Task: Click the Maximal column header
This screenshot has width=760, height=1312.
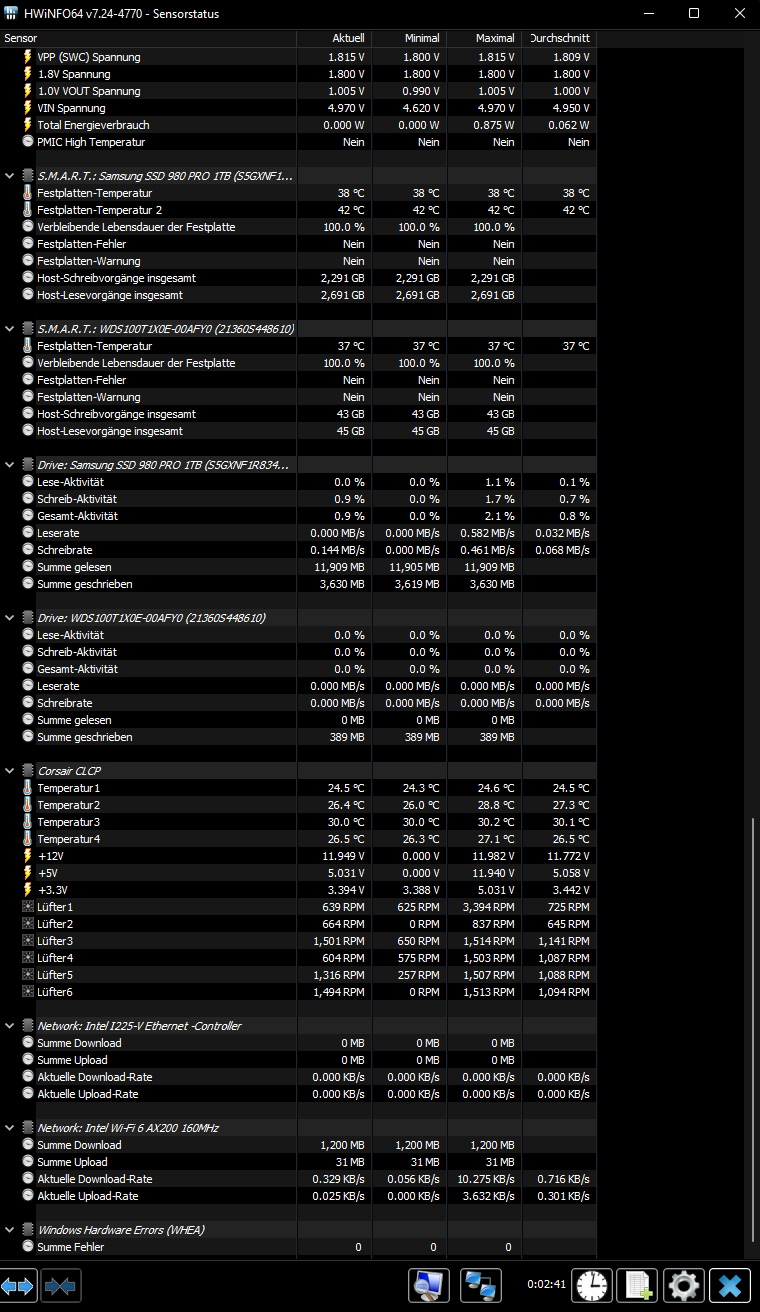Action: tap(485, 38)
